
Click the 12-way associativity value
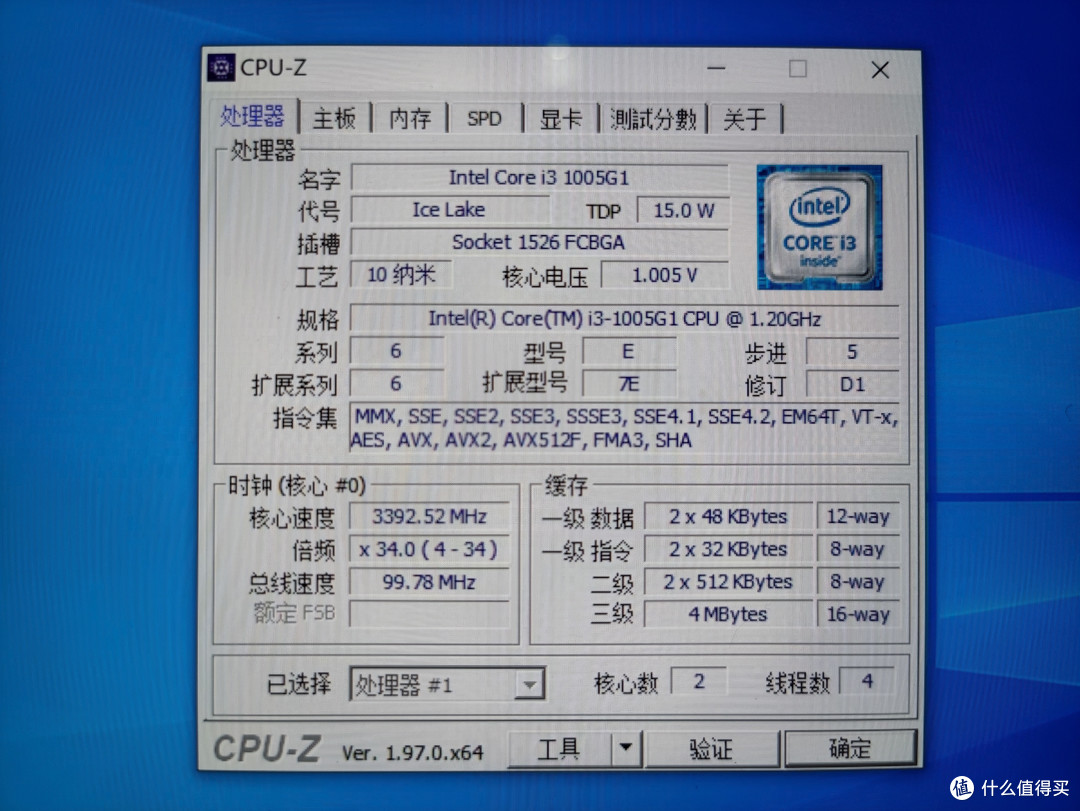tap(858, 517)
